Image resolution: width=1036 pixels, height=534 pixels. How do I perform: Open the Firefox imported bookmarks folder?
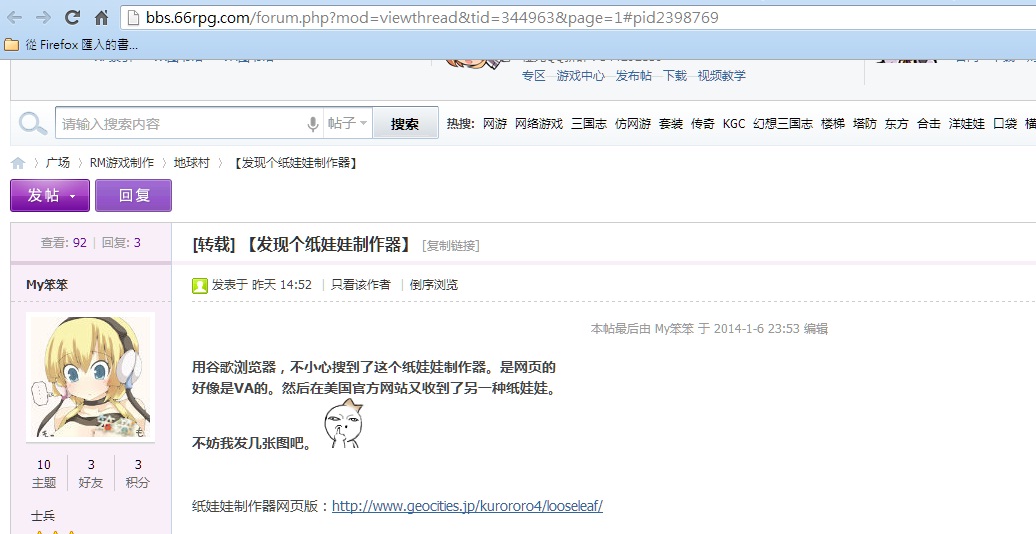[x=71, y=45]
